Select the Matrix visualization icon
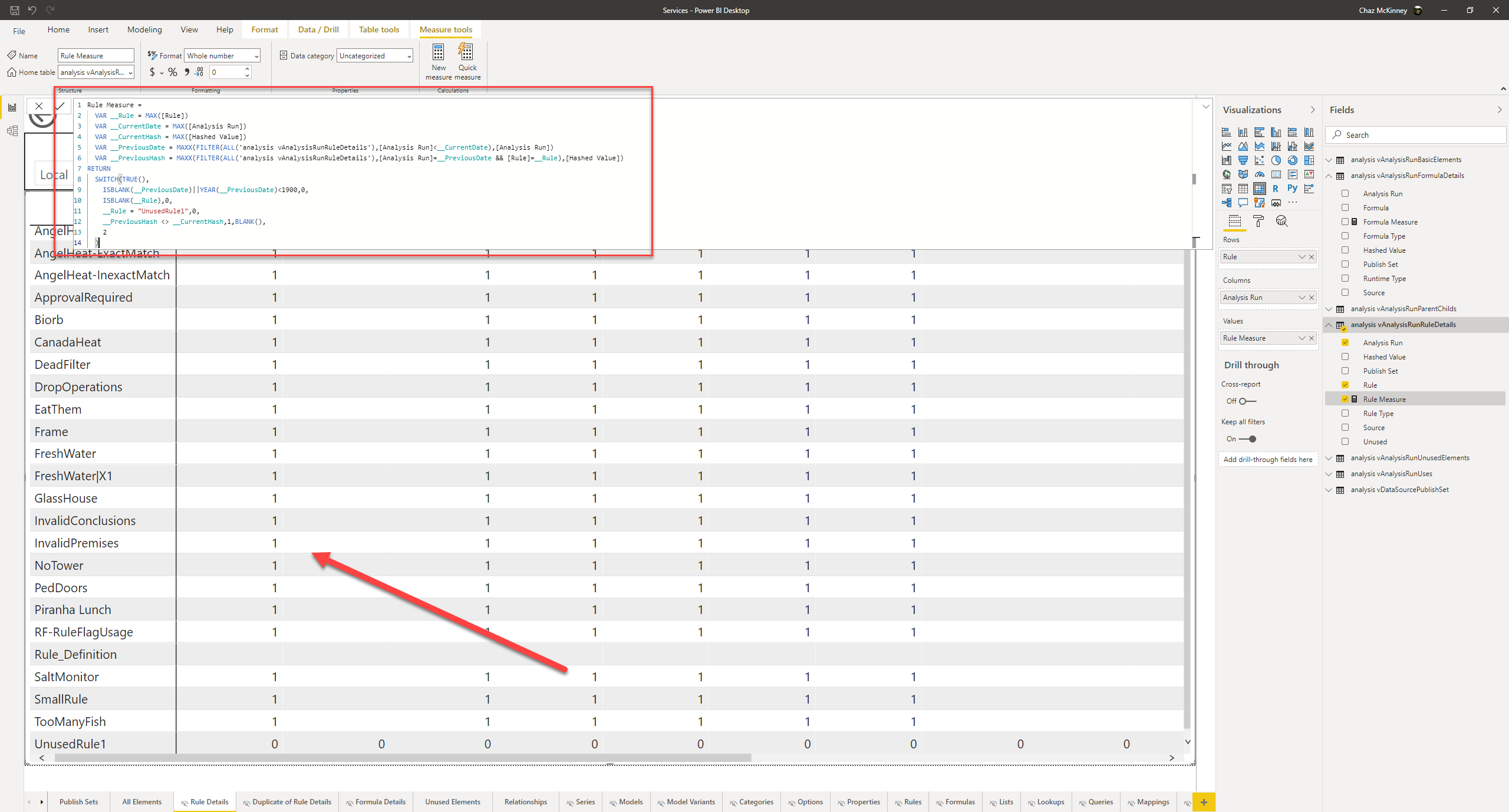The width and height of the screenshot is (1509, 812). (x=1259, y=189)
